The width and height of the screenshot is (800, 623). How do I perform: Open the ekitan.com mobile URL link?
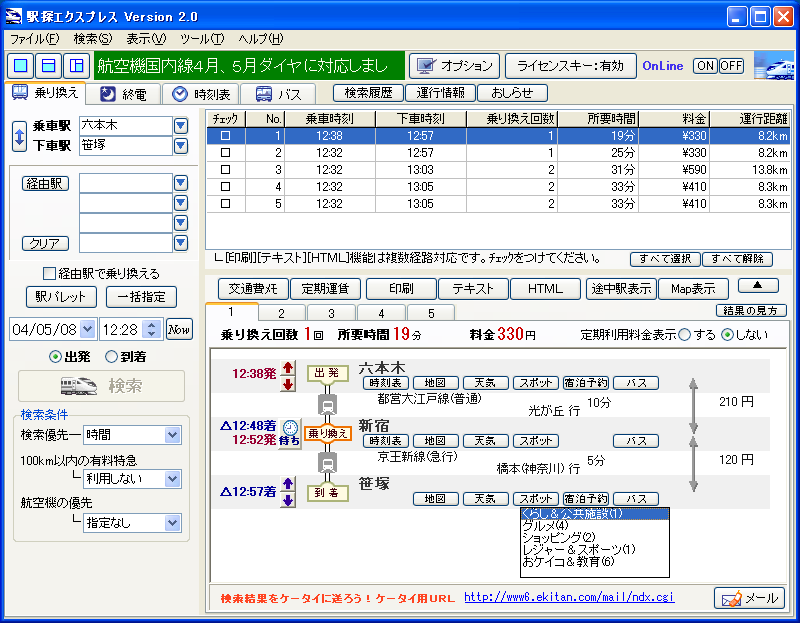569,597
